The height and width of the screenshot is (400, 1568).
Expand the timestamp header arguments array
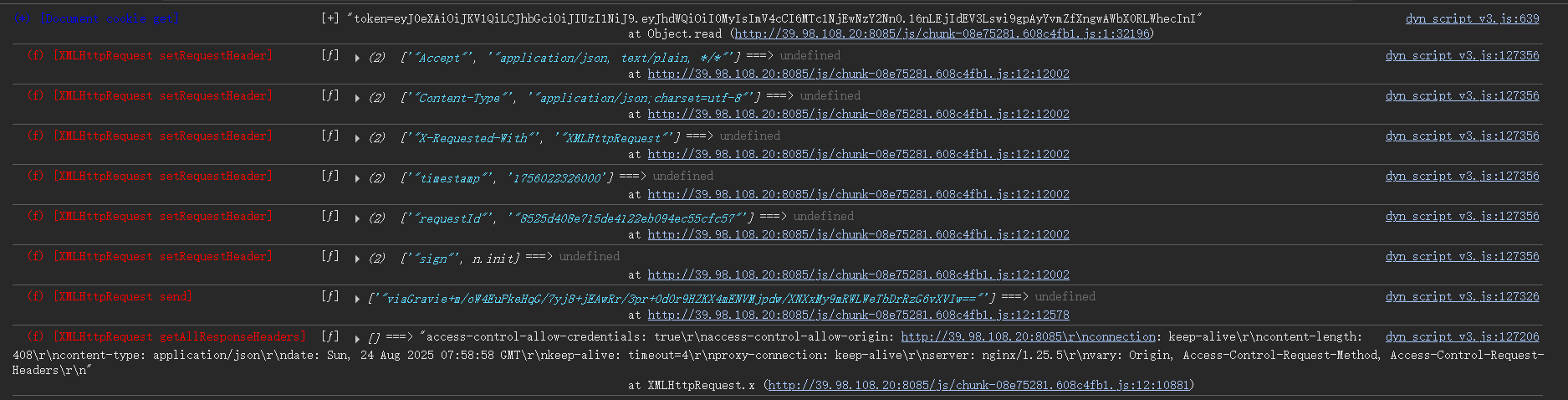pyautogui.click(x=357, y=179)
